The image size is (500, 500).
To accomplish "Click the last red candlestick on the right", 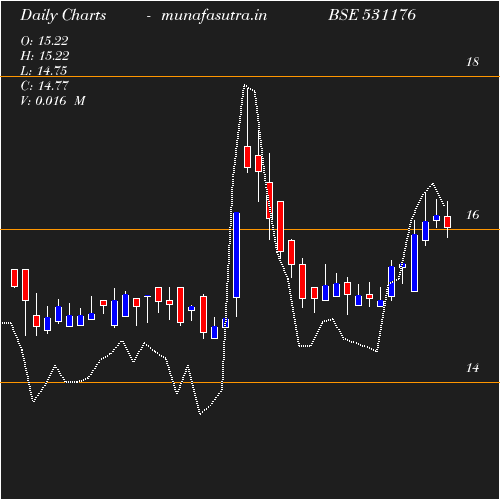I will 447,222.
